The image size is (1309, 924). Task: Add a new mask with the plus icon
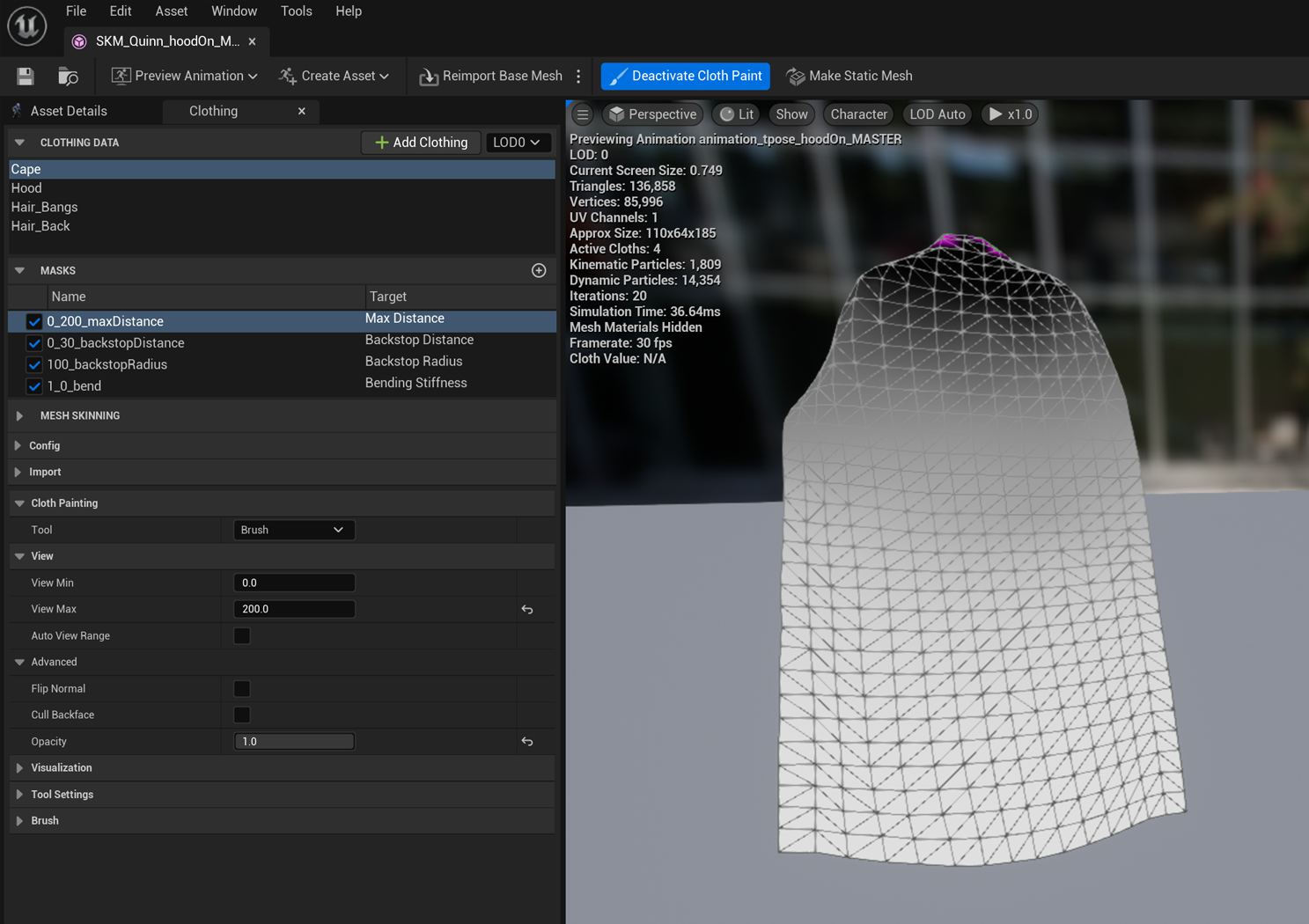pos(539,271)
